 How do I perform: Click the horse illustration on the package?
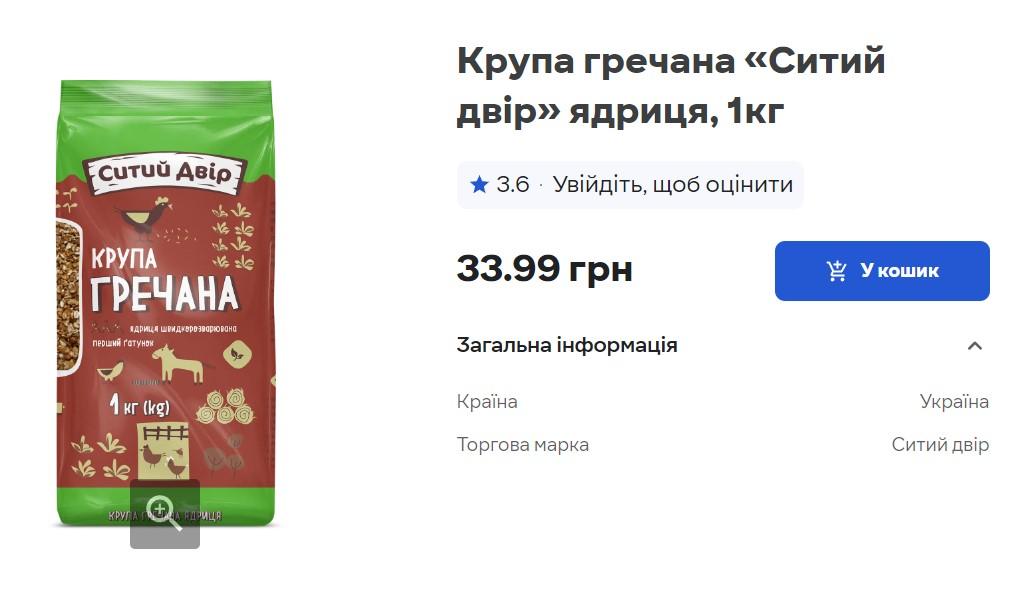(179, 363)
